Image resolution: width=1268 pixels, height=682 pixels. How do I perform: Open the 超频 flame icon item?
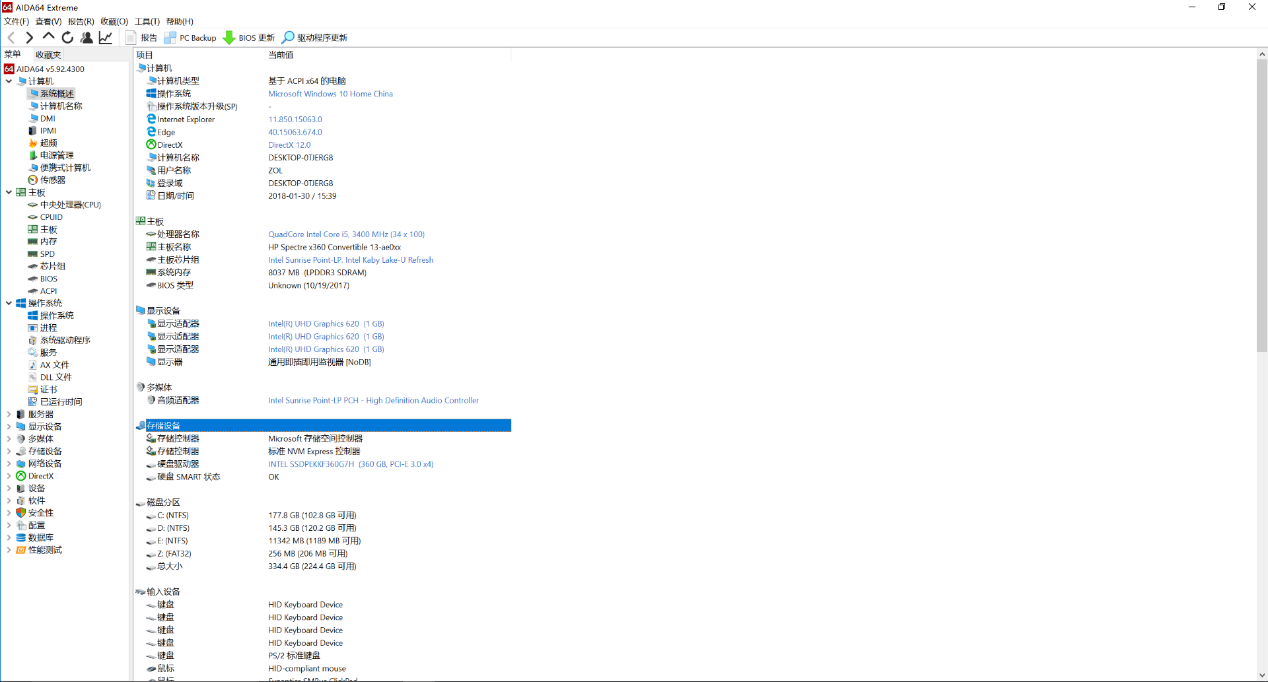coord(41,143)
